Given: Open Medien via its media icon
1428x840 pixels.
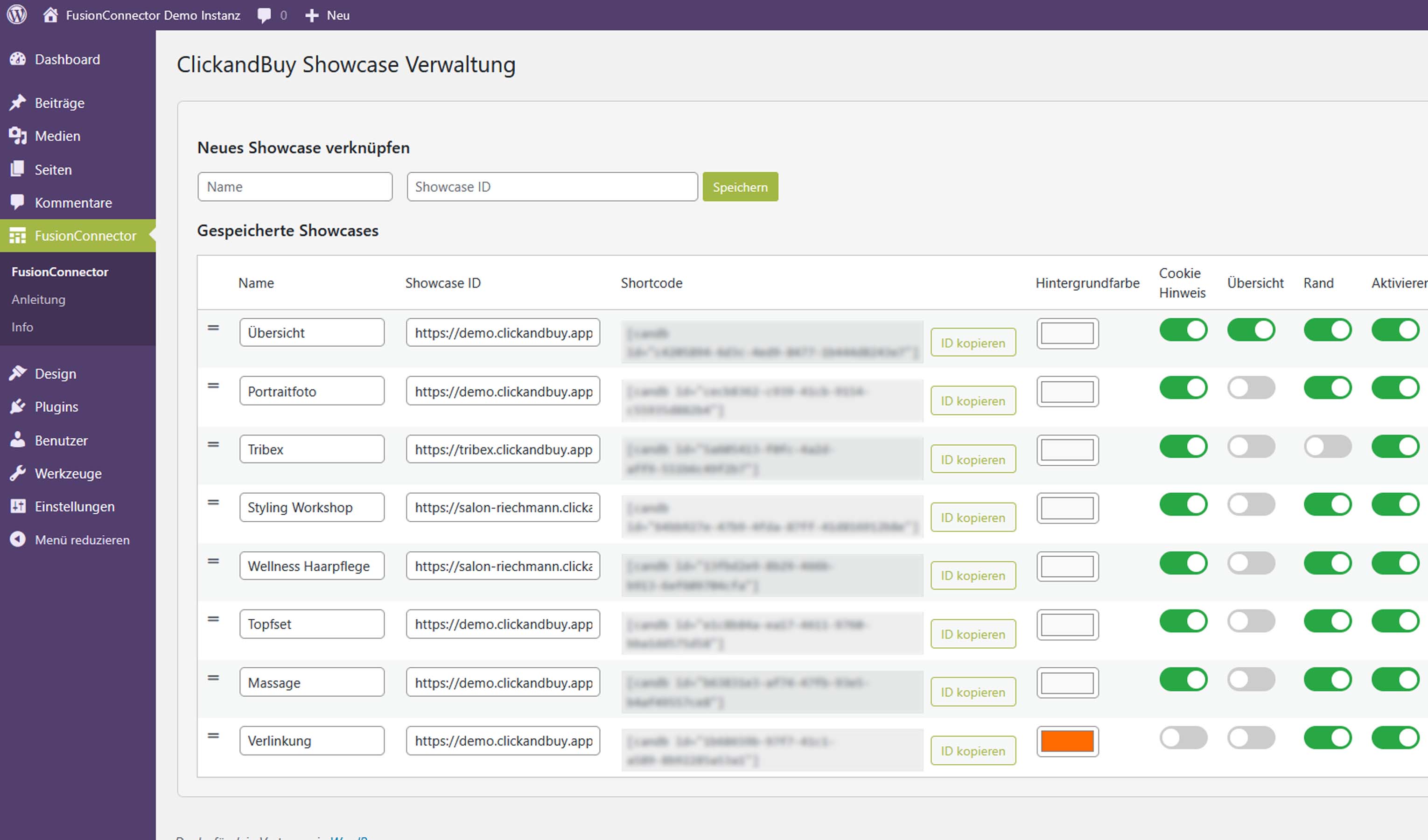Looking at the screenshot, I should 18,135.
